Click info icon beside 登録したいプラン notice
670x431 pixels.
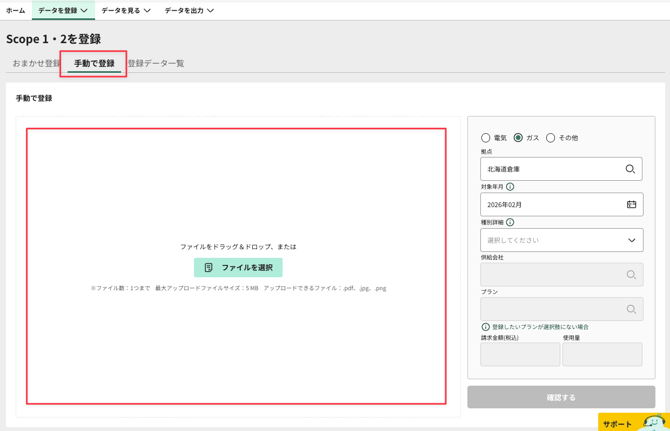click(x=486, y=327)
